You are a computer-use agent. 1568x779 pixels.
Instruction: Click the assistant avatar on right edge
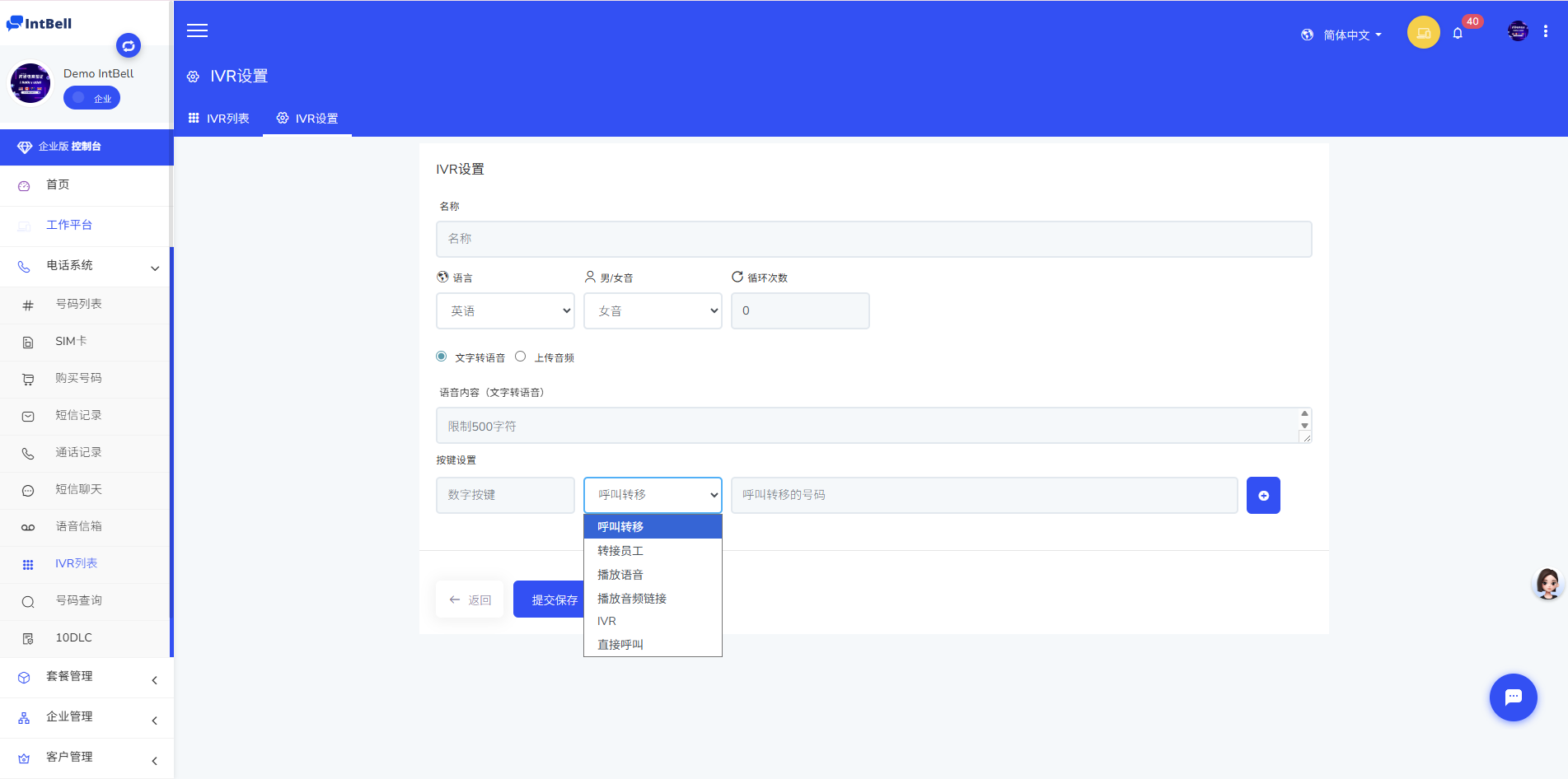1547,584
